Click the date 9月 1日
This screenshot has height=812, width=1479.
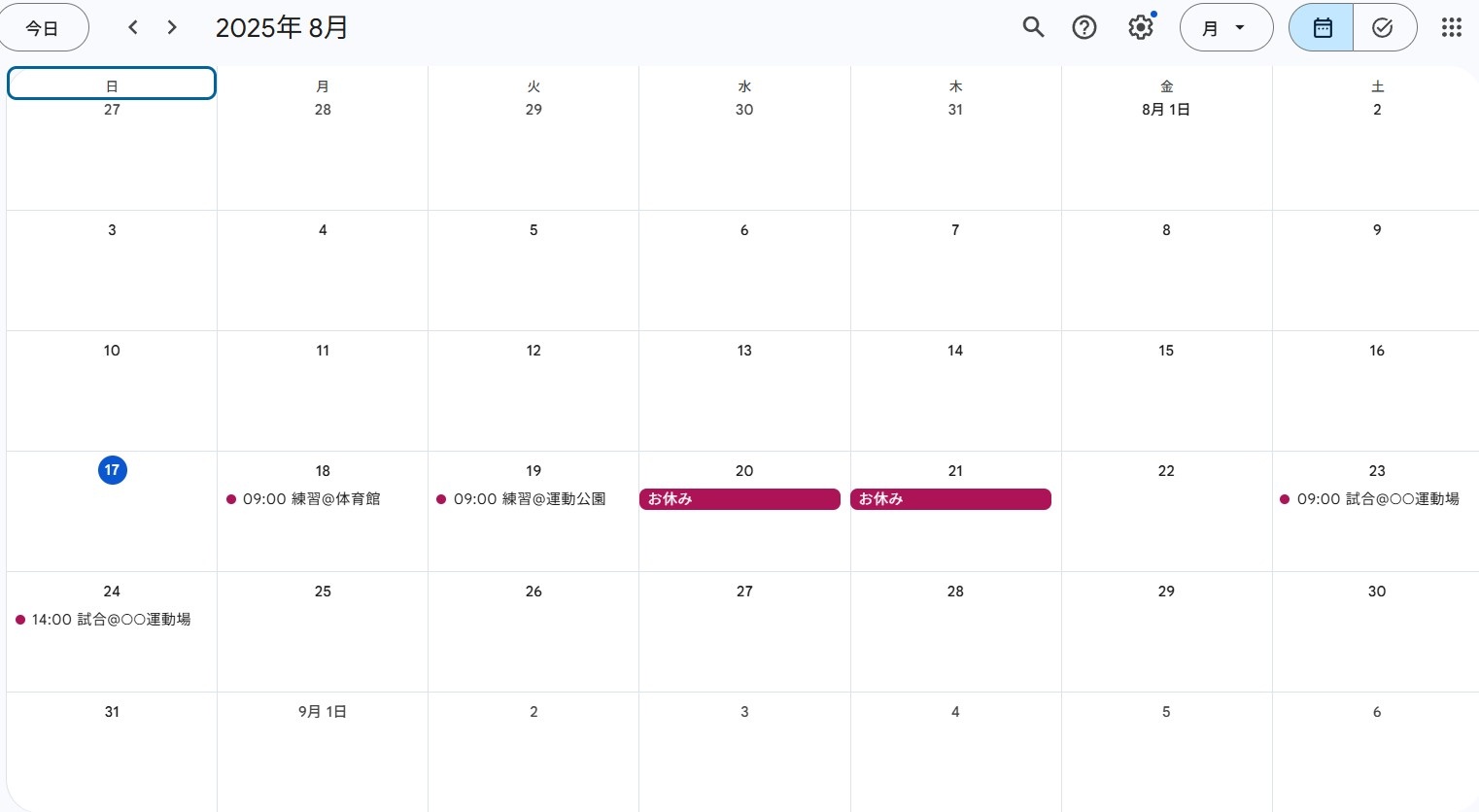pyautogui.click(x=323, y=712)
